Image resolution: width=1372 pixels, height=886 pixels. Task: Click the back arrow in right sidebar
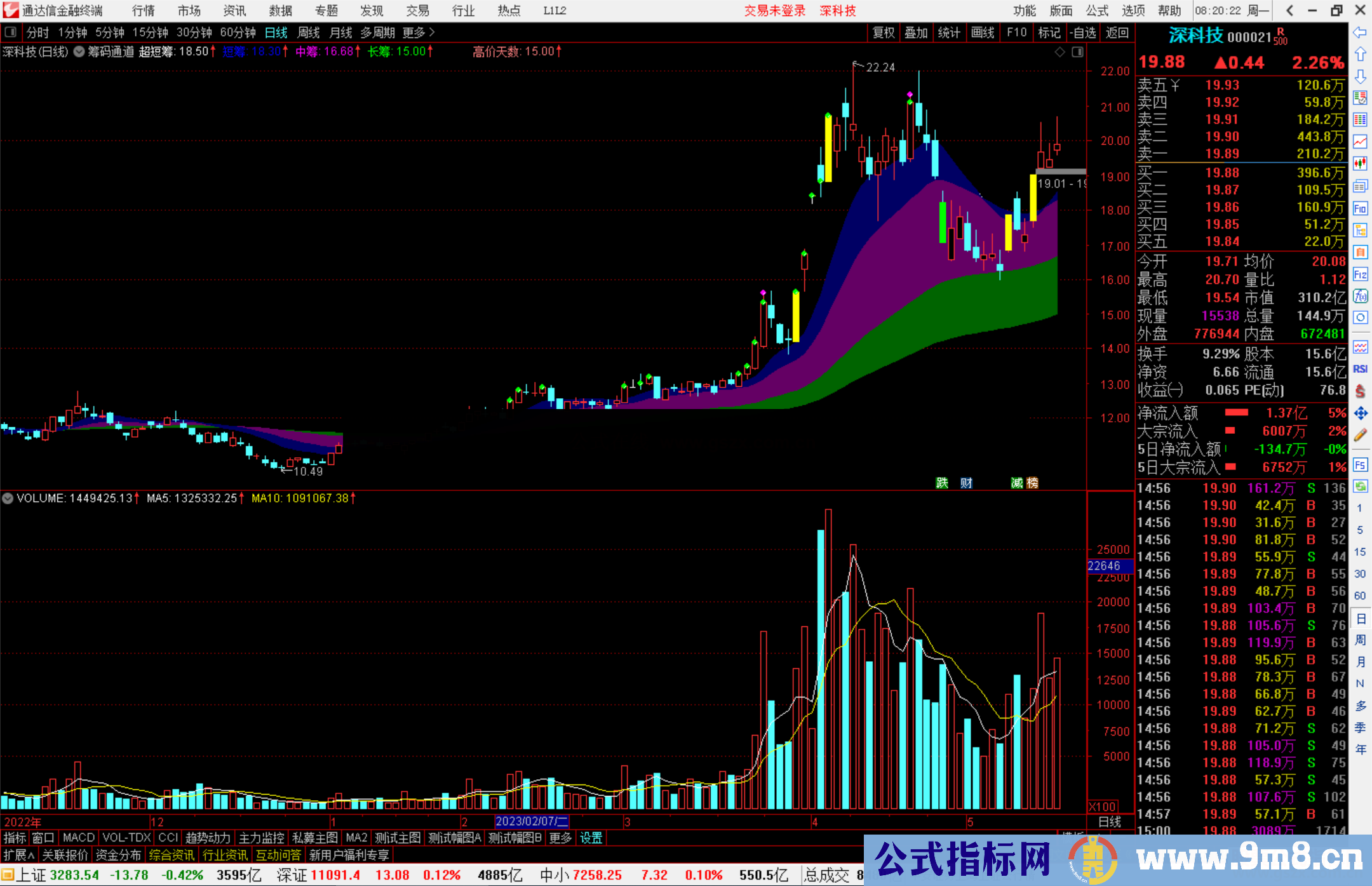point(1360,32)
